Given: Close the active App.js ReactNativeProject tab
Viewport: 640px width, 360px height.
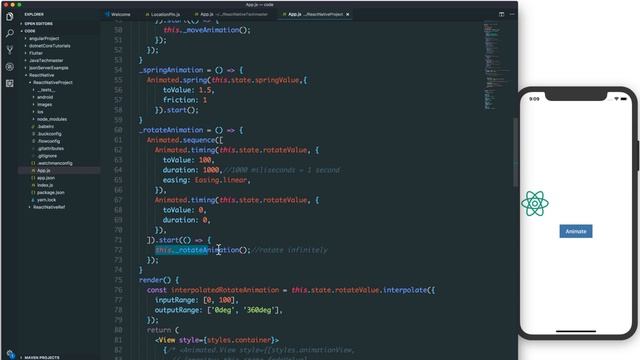Looking at the screenshot, I should point(348,14).
